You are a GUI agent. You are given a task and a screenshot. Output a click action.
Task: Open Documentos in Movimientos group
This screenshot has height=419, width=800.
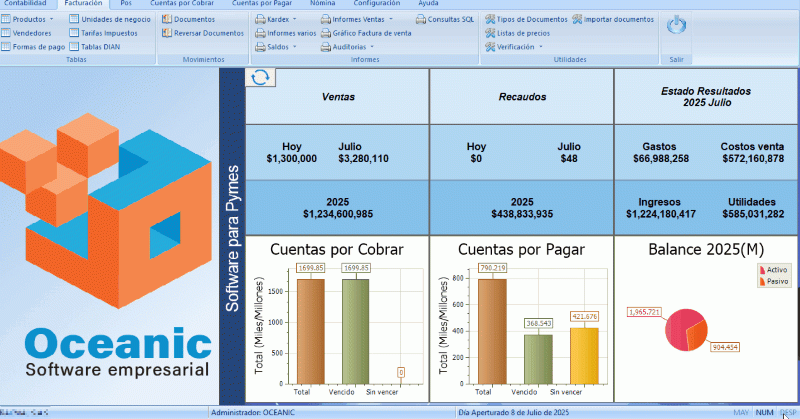click(x=194, y=19)
